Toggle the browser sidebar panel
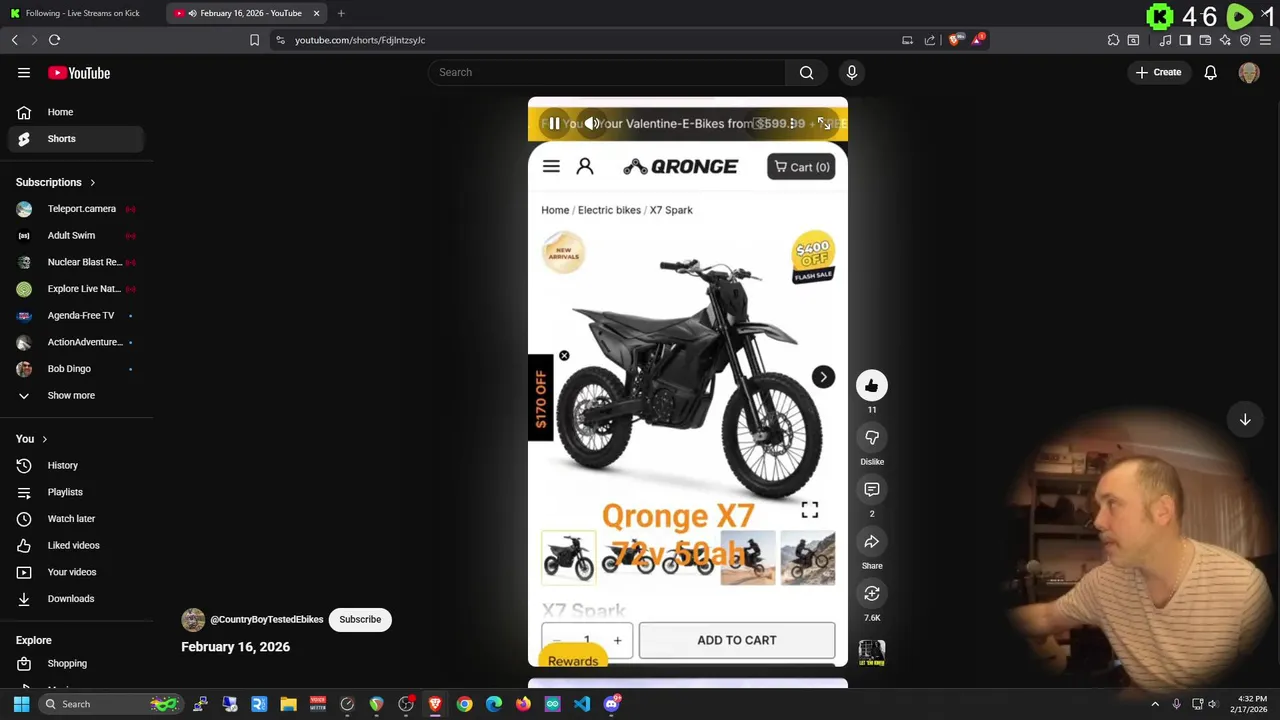Screen dimensions: 1280x720 point(1185,40)
